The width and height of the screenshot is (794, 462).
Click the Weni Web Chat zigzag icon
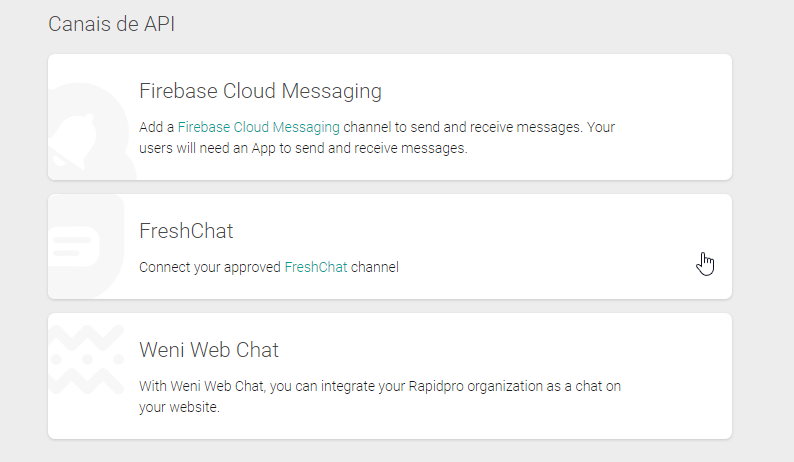click(87, 359)
